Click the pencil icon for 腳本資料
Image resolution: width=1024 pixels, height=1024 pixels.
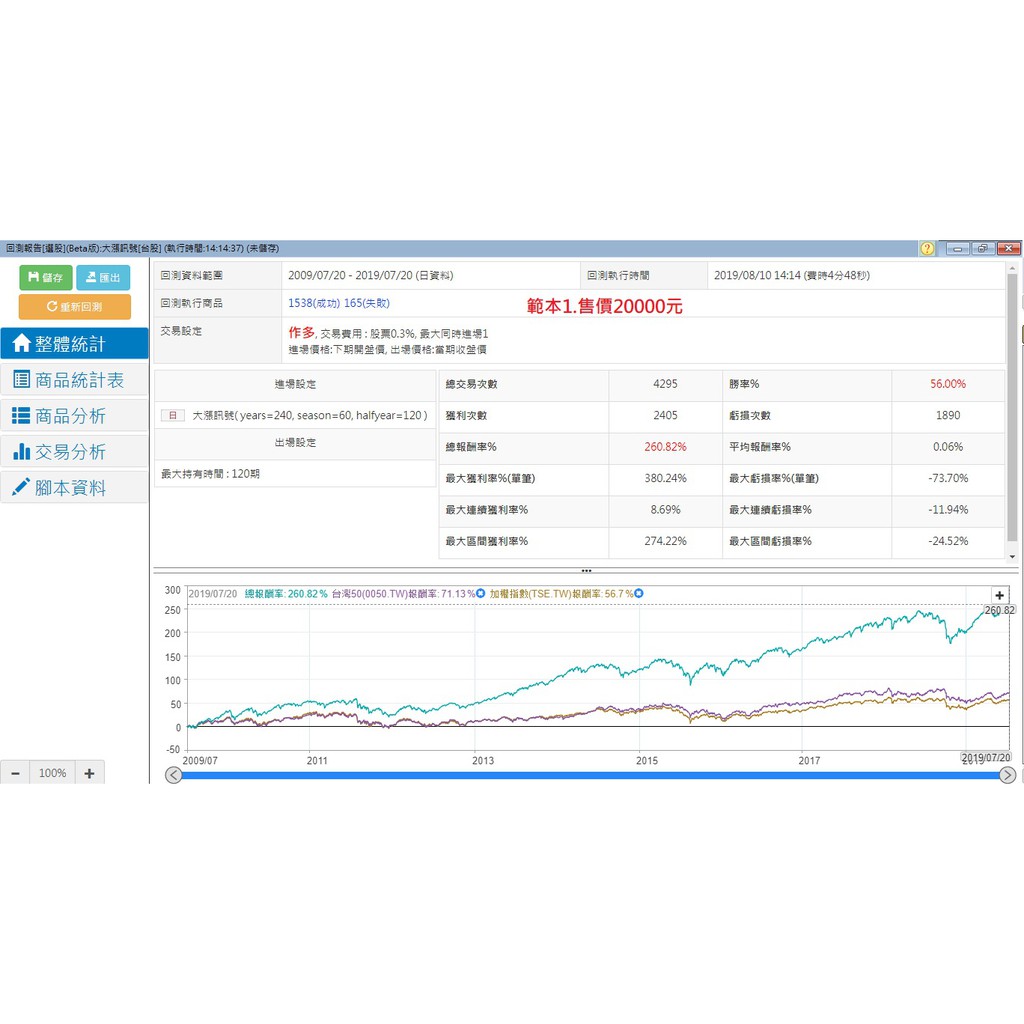22,487
